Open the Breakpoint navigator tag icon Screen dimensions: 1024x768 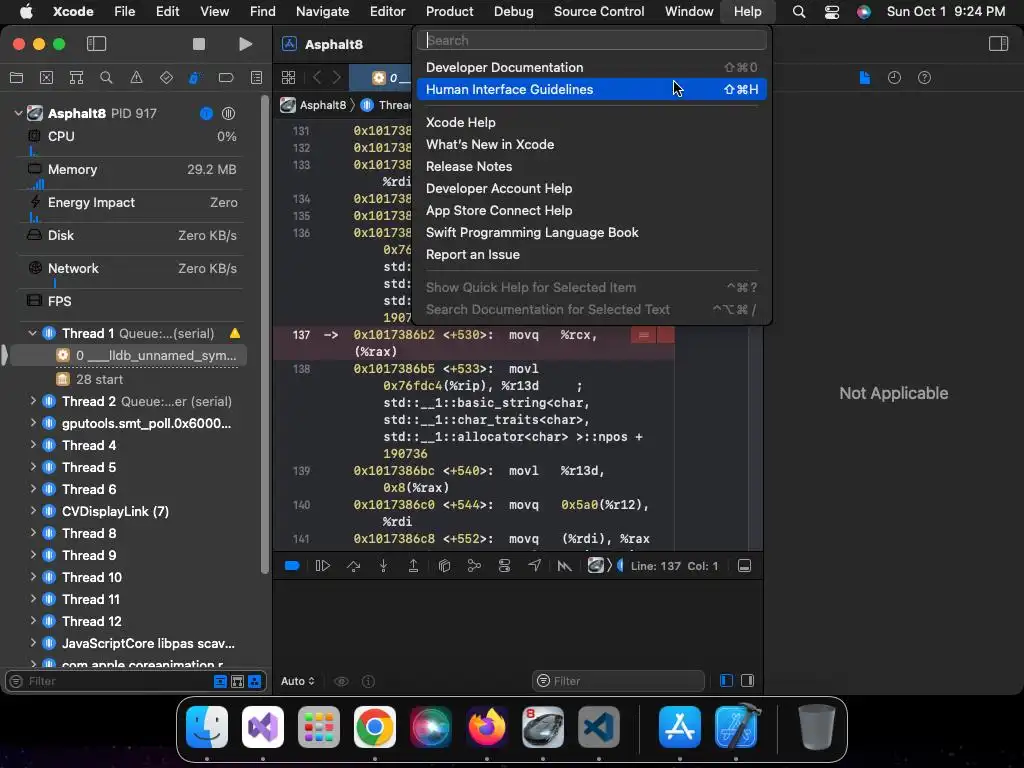[226, 78]
